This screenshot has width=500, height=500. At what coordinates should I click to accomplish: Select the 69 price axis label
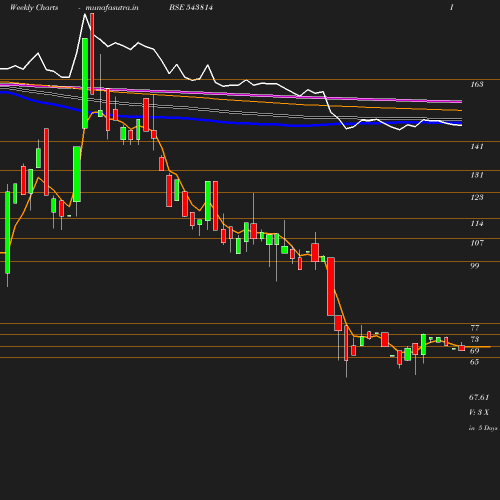click(x=475, y=351)
